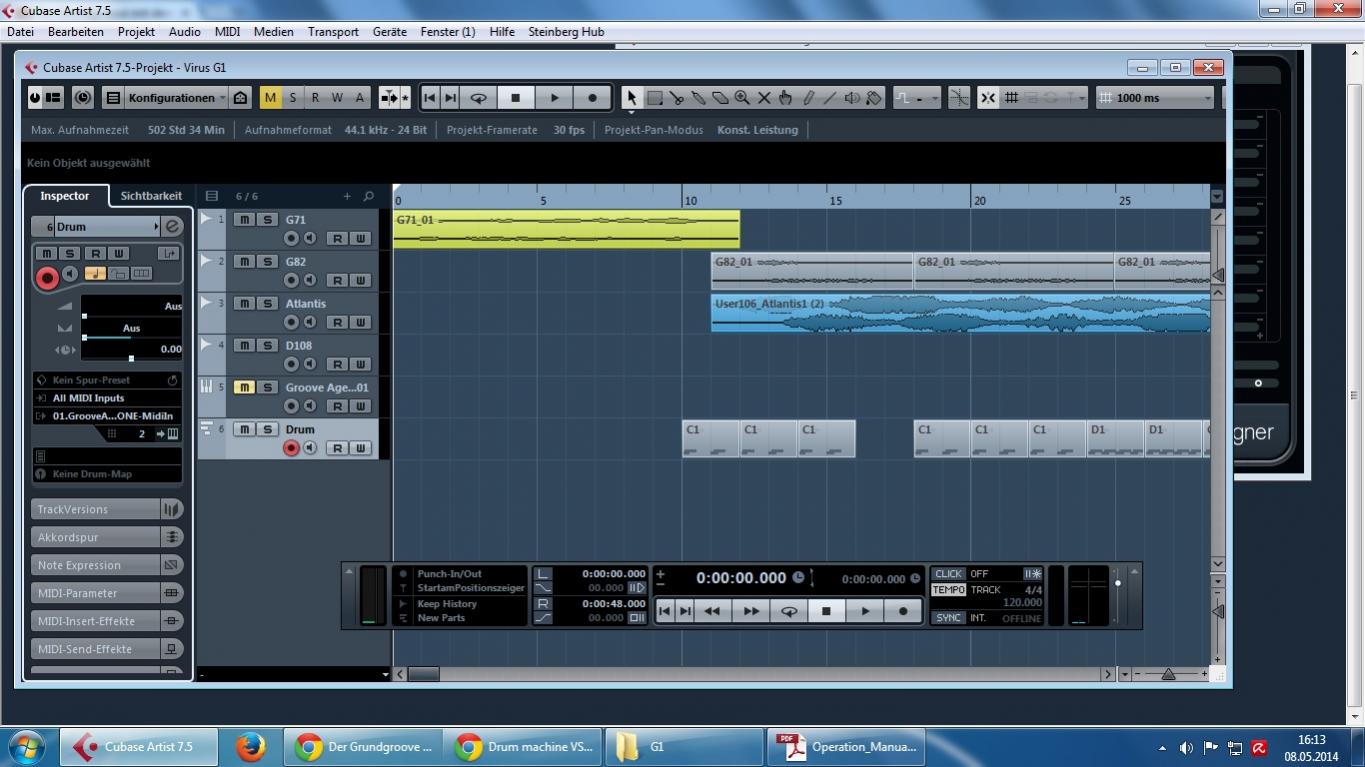Deactivate all Mute states toolbar M

pos(270,98)
